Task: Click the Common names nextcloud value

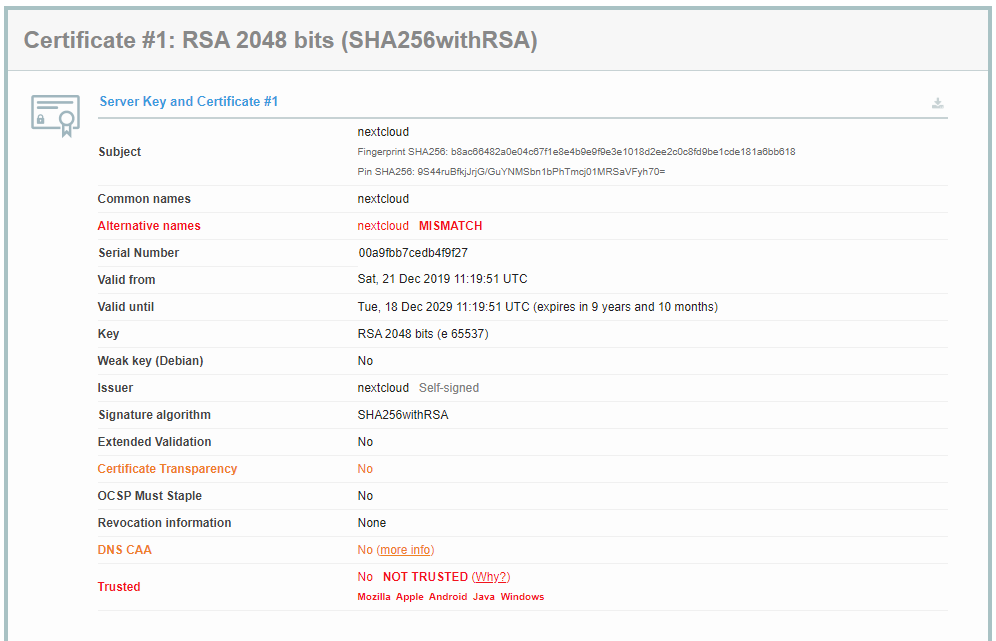Action: (383, 199)
